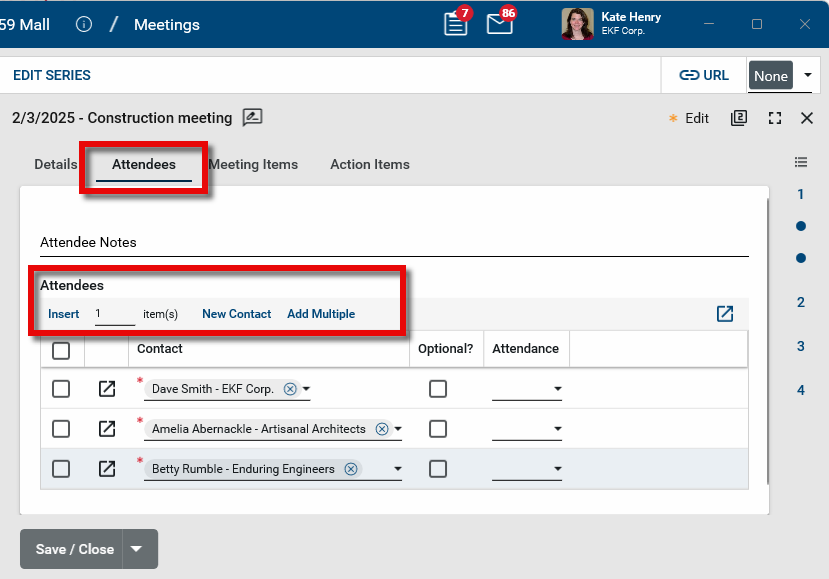Expand Attendance dropdown for Dave Smith
The image size is (829, 579).
[x=557, y=389]
